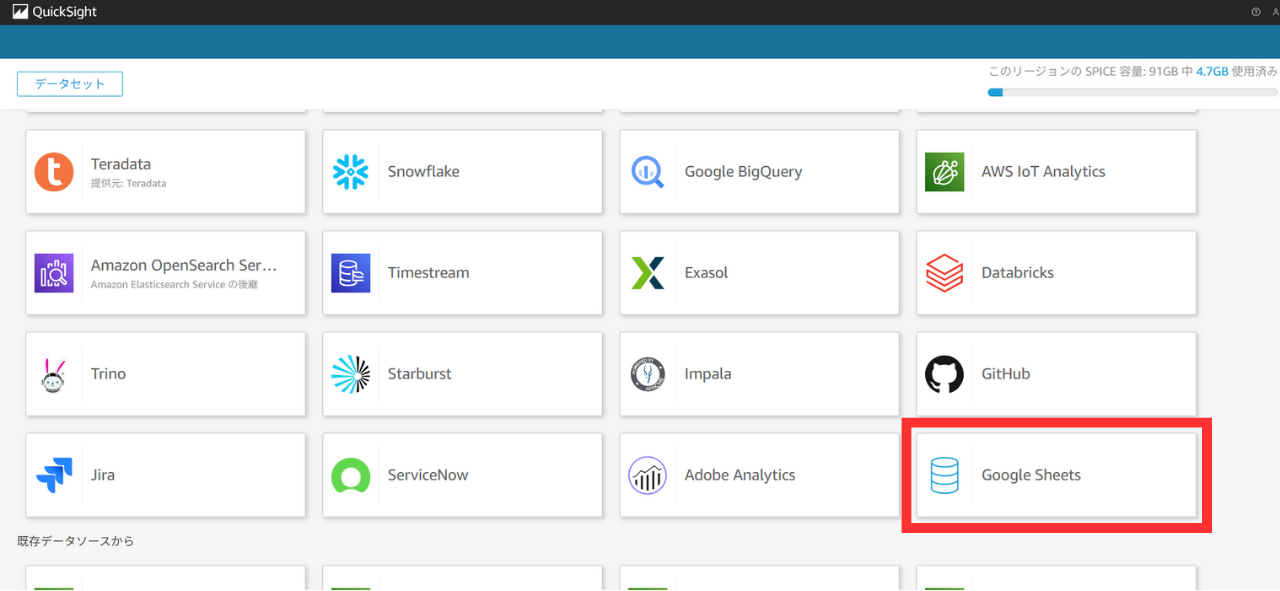The image size is (1280, 591).
Task: Click the QuickSight logo in header
Action: tap(55, 12)
